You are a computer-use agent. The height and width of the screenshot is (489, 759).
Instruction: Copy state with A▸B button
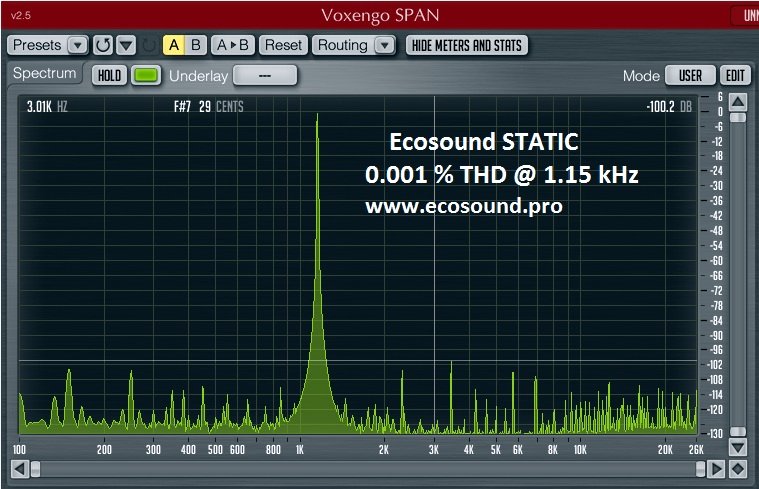pyautogui.click(x=233, y=46)
